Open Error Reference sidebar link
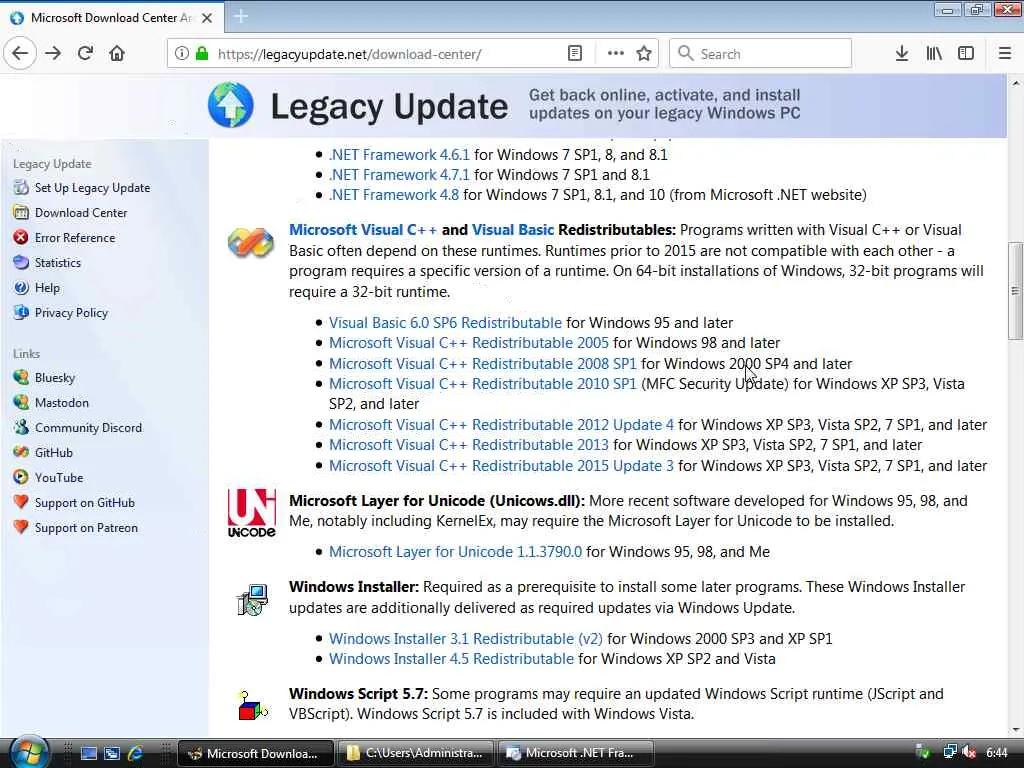1024x768 pixels. (75, 238)
